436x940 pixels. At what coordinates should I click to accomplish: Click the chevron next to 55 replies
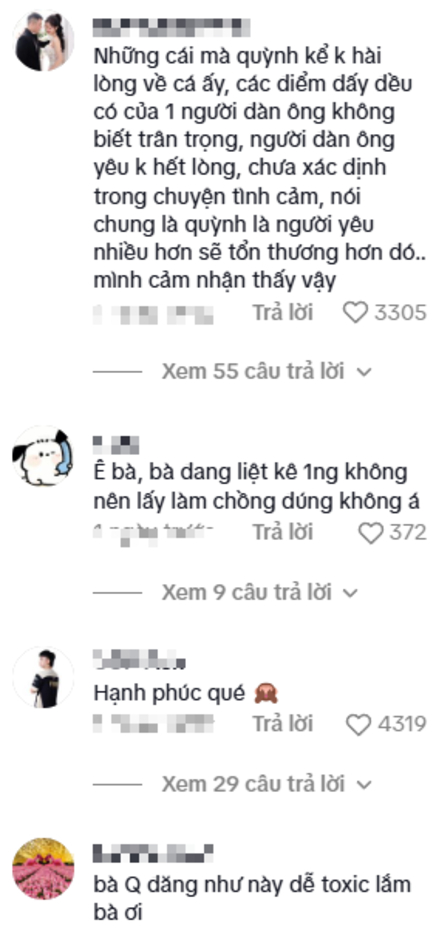364,373
